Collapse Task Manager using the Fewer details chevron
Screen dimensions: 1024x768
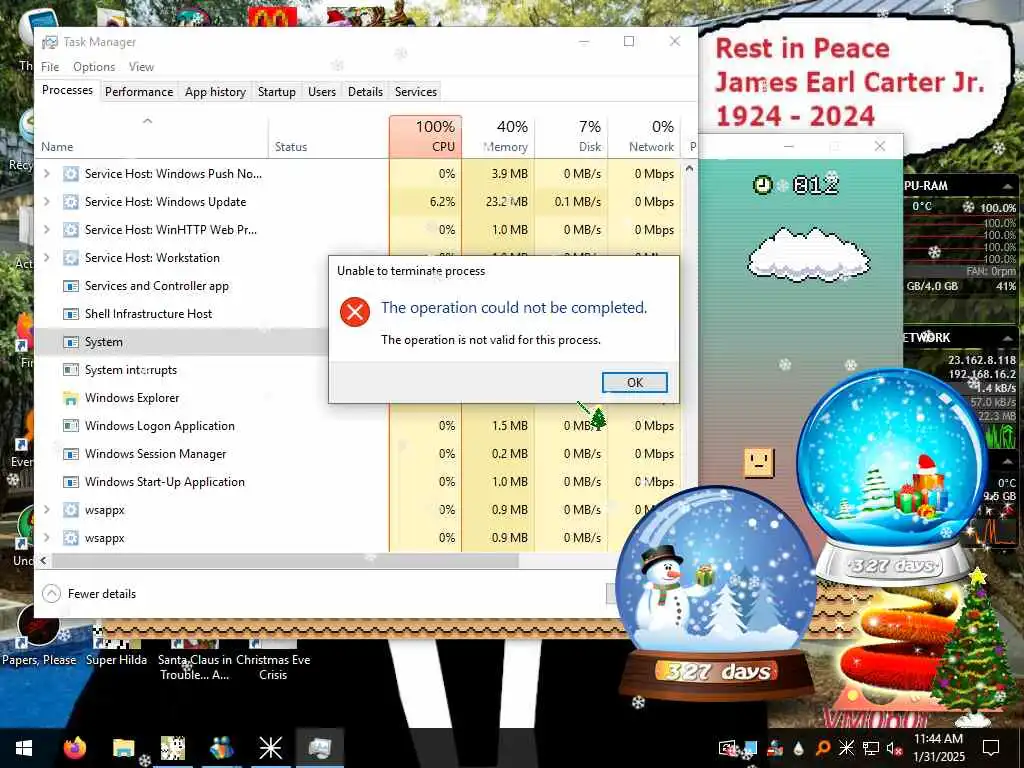click(x=51, y=594)
